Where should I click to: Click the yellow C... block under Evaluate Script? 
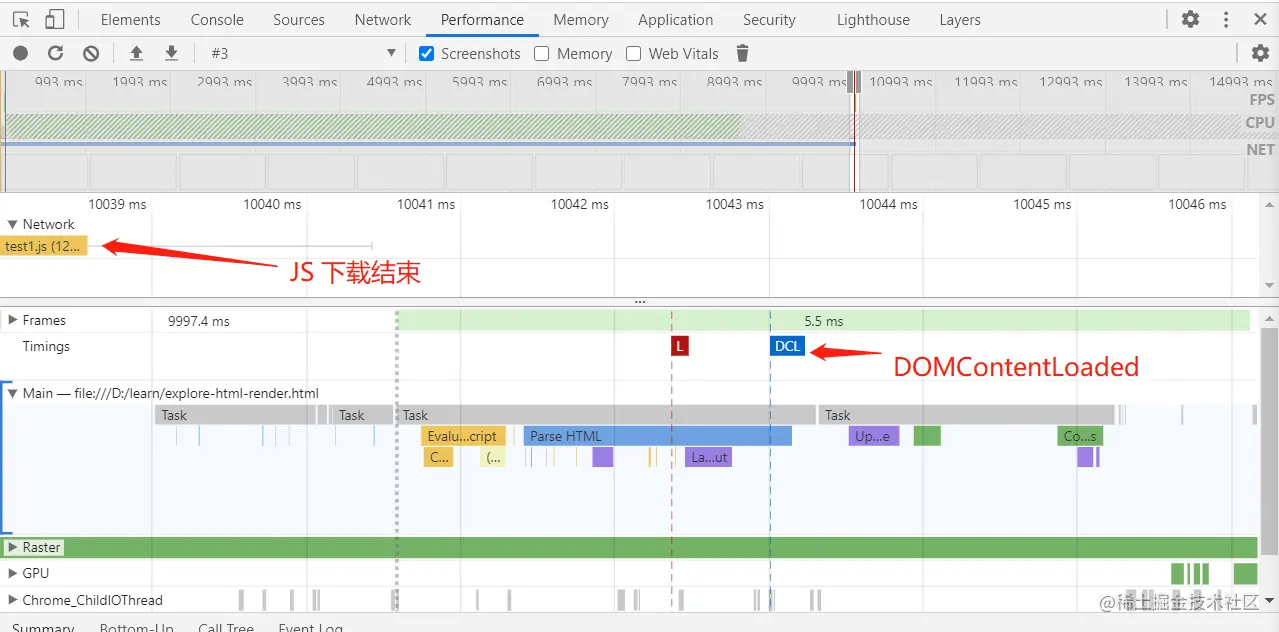pyautogui.click(x=438, y=457)
